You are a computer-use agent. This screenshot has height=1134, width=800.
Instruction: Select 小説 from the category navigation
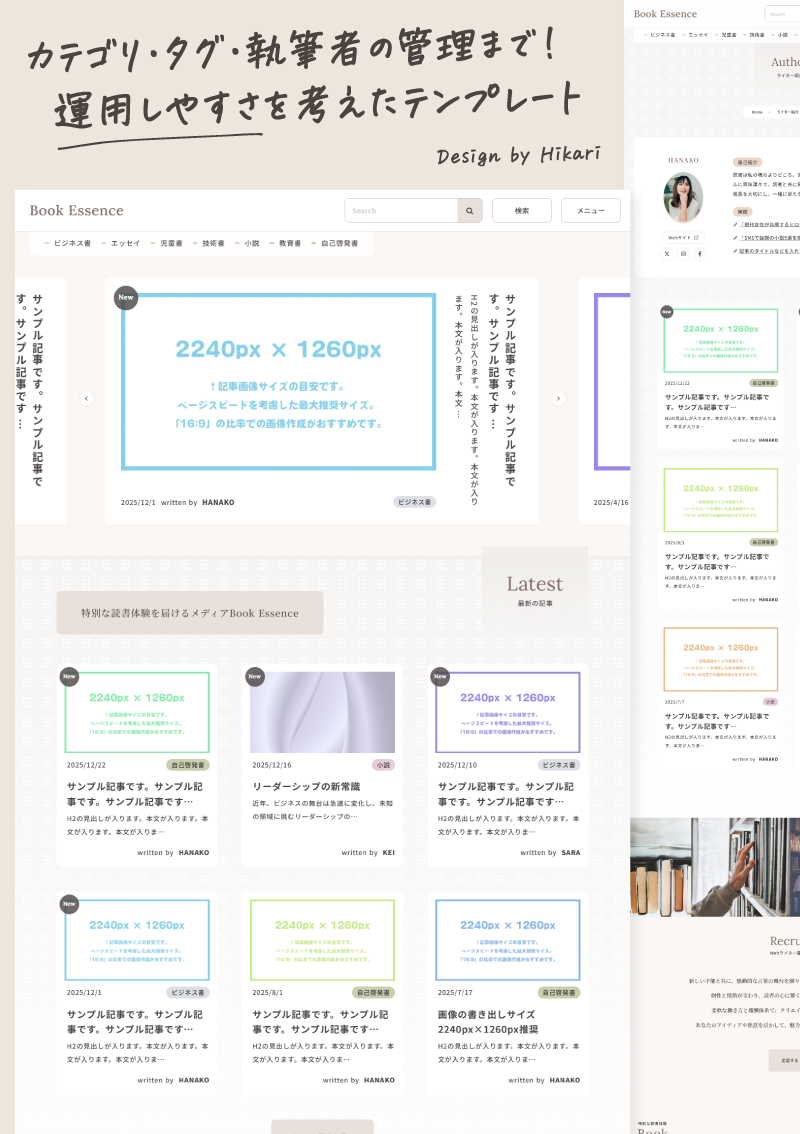pos(254,243)
